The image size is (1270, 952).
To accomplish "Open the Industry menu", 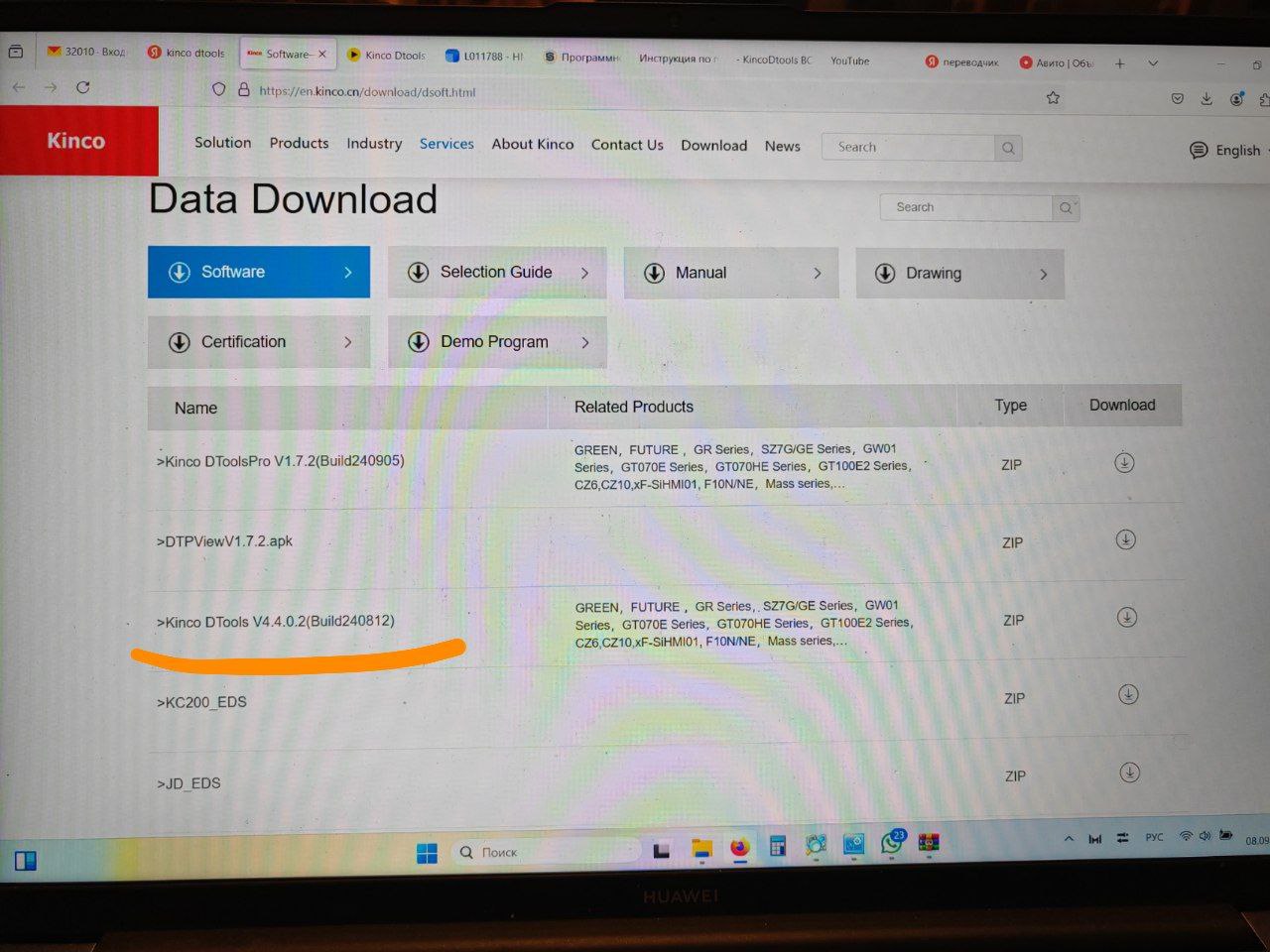I will click(374, 143).
